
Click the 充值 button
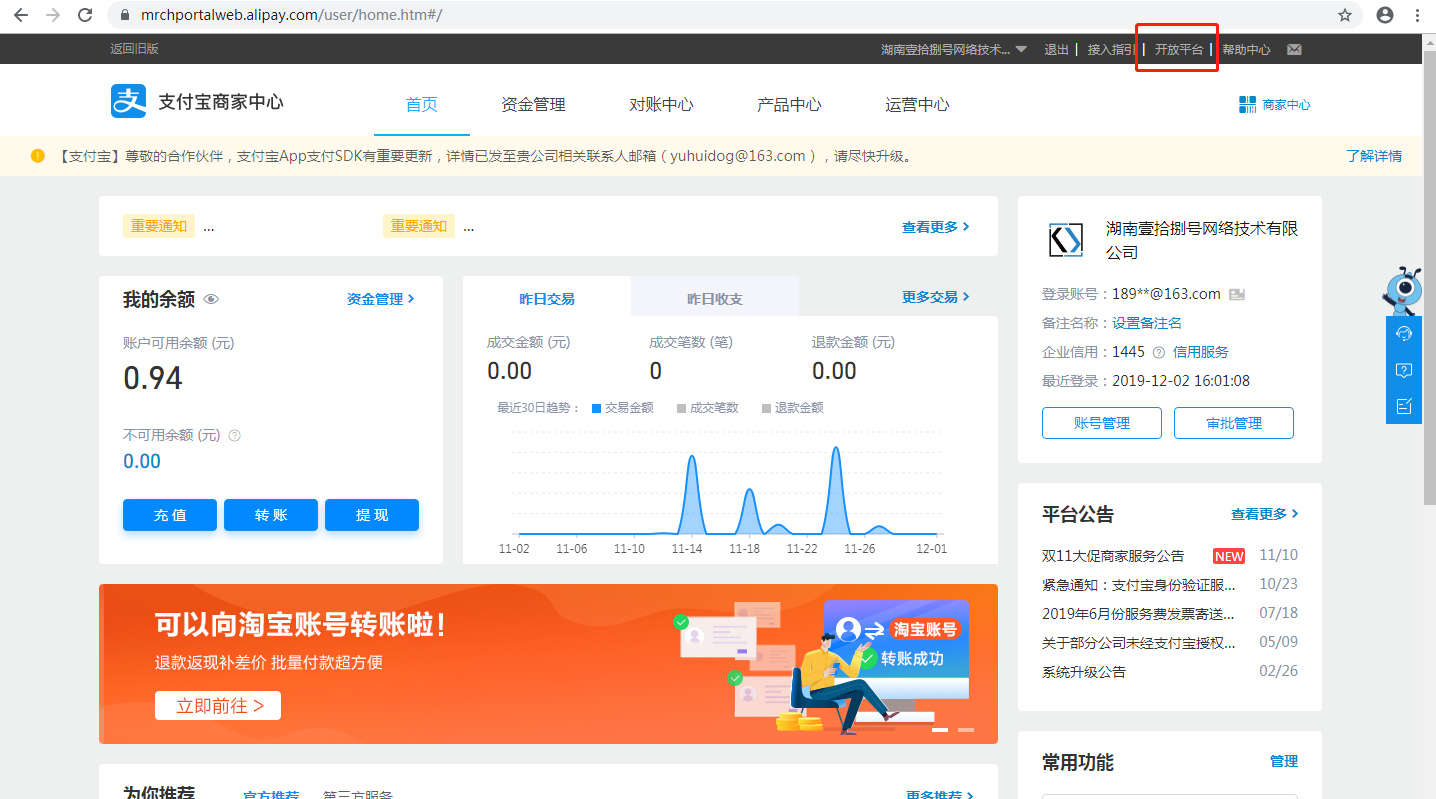coord(170,515)
